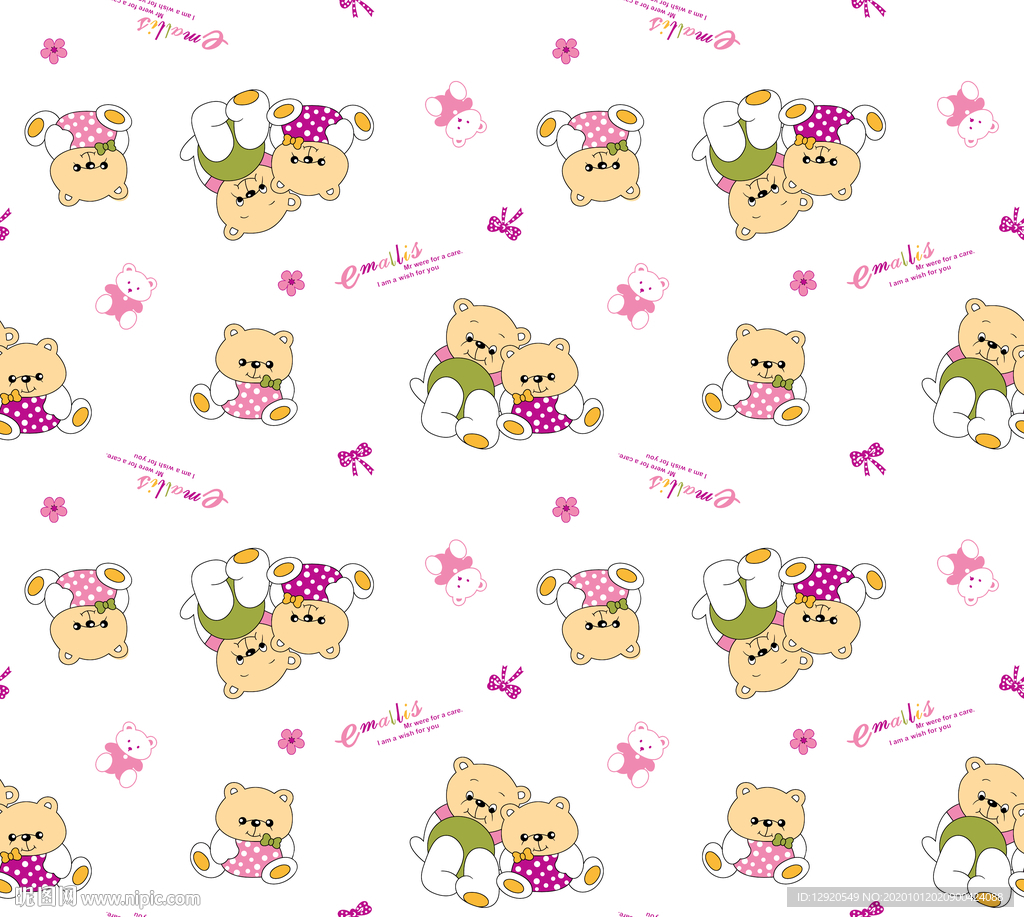Click the magenta bow cut off beside the watermark
1024x917 pixels.
pos(355,909)
